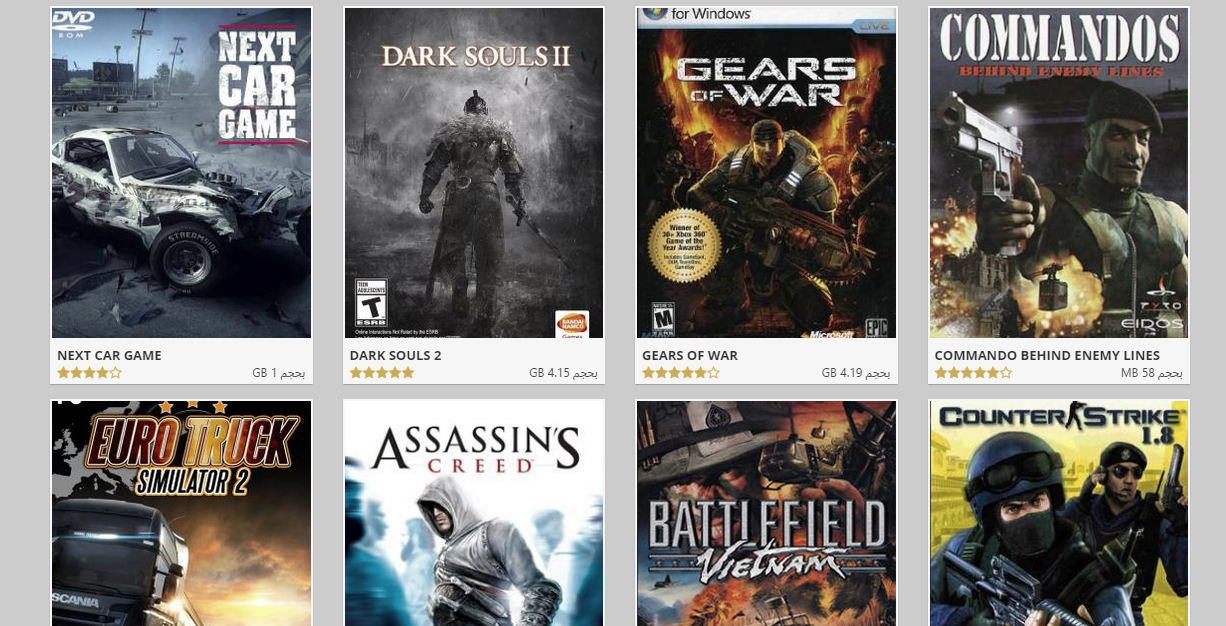The width and height of the screenshot is (1226, 626).
Task: Click the star rating under Next Car Game
Action: [x=89, y=373]
